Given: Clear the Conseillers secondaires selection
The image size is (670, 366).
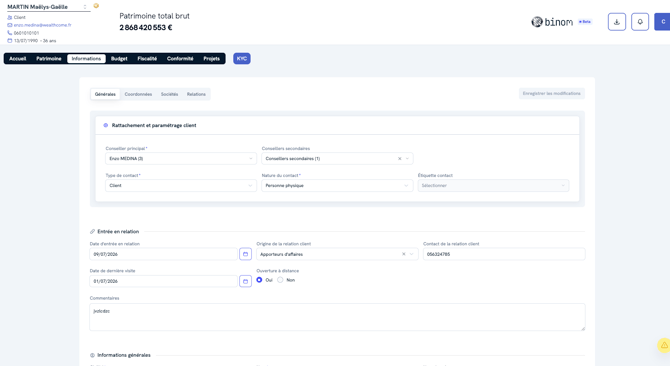Looking at the screenshot, I should [400, 158].
